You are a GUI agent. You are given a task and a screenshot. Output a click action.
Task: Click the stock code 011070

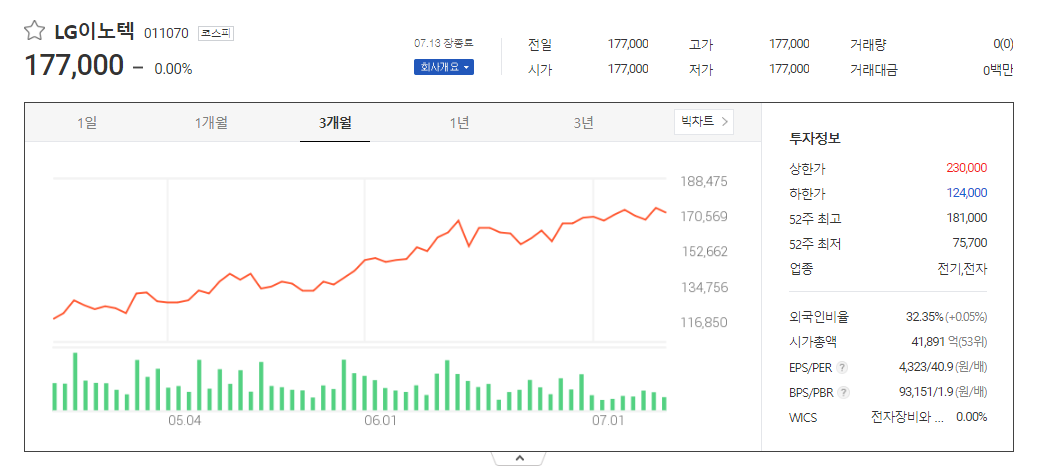coord(166,32)
